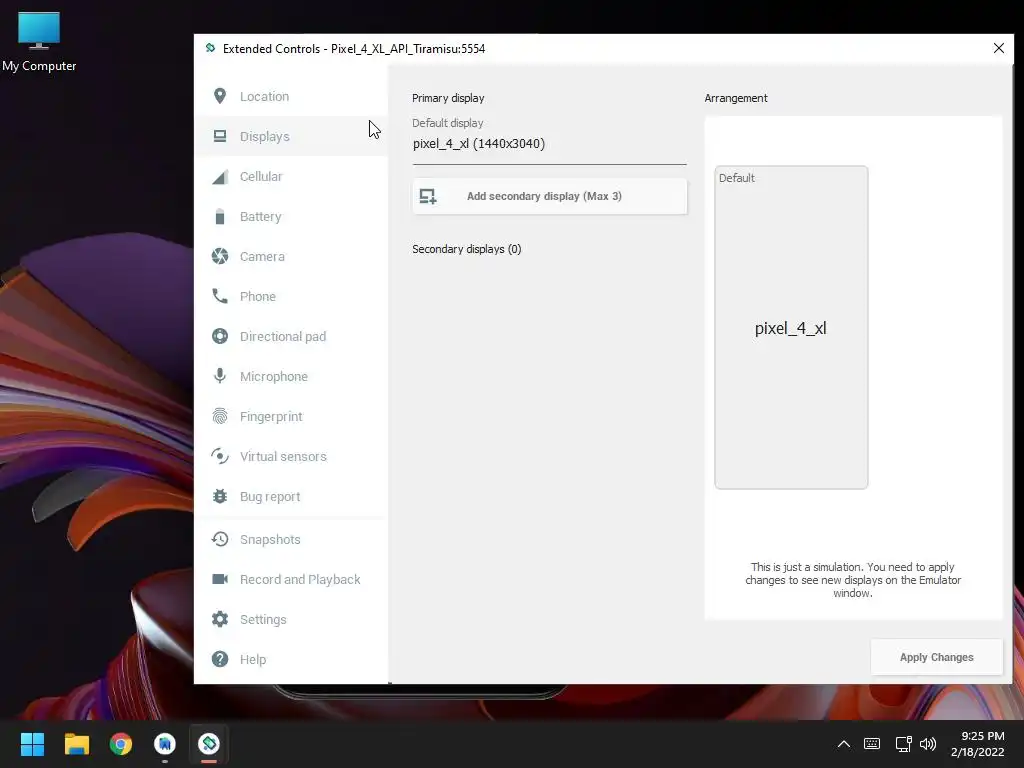The image size is (1024, 768).
Task: Go to the Battery section
Action: coord(291,216)
